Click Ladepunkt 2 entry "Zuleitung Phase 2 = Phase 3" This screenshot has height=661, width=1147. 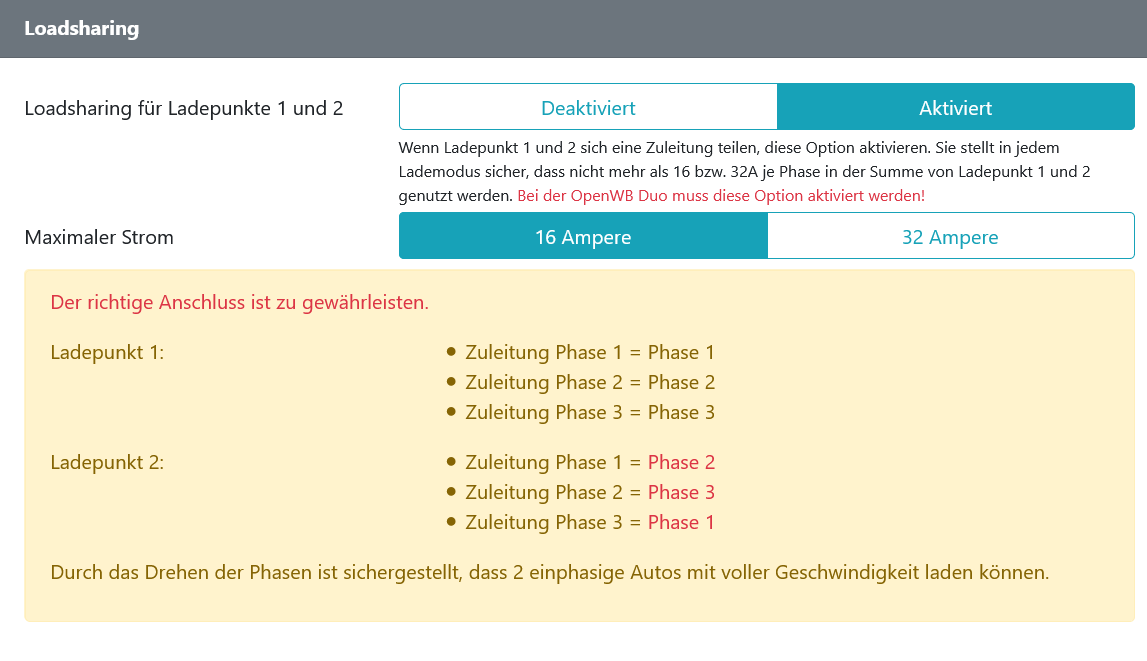coord(590,492)
